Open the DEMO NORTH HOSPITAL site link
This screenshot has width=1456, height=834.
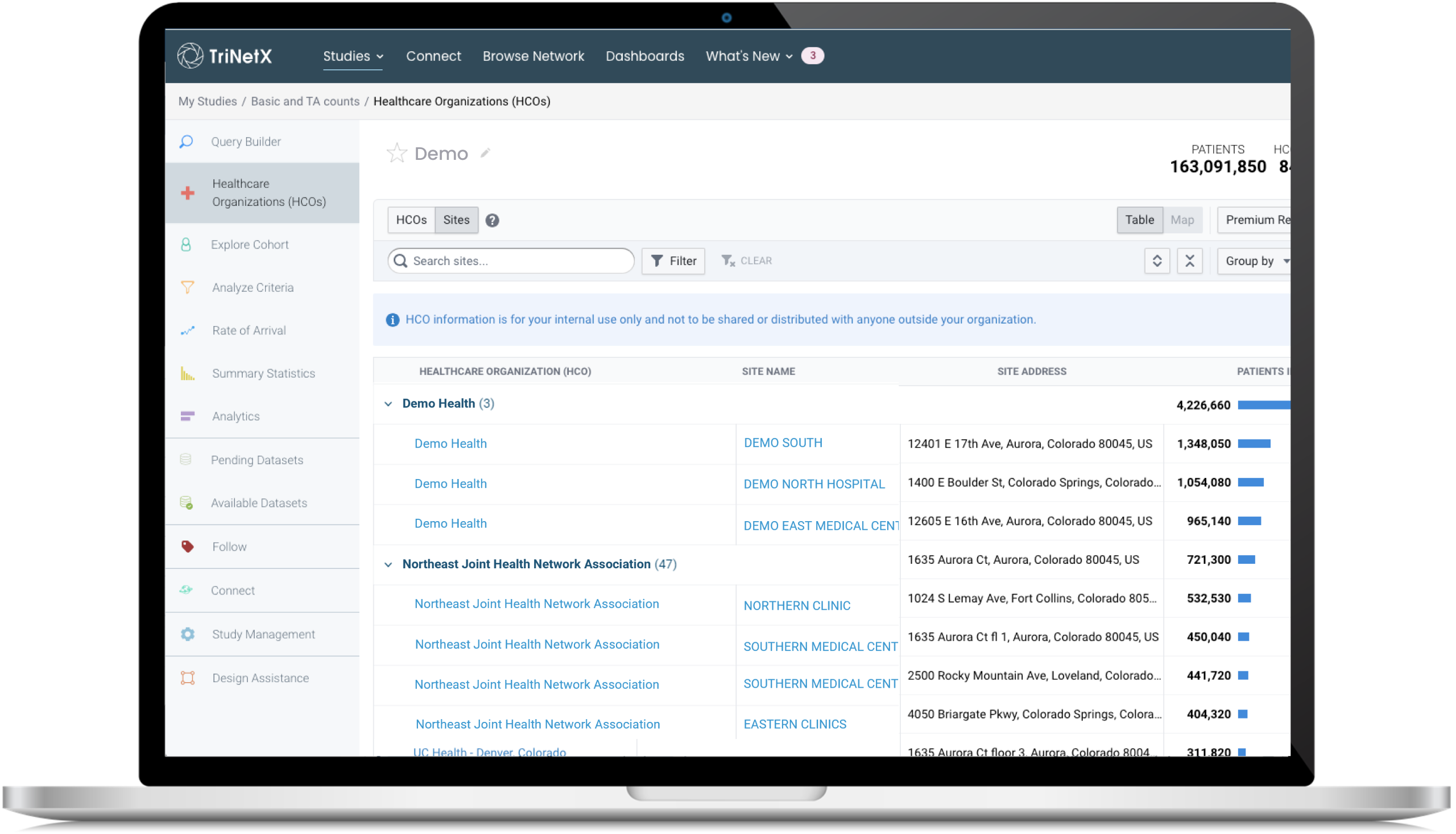point(813,484)
